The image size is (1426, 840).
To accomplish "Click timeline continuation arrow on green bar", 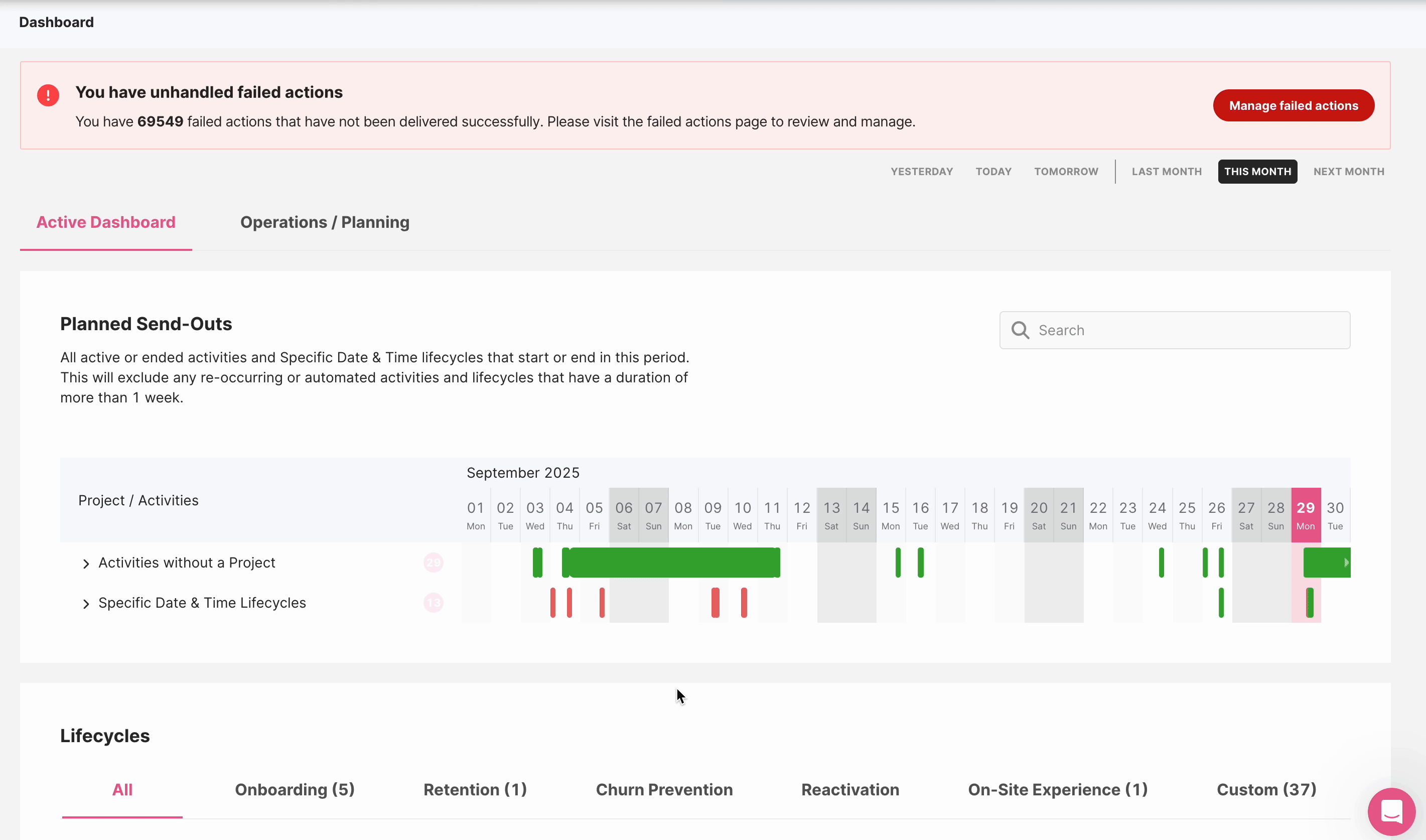I will click(x=1346, y=563).
